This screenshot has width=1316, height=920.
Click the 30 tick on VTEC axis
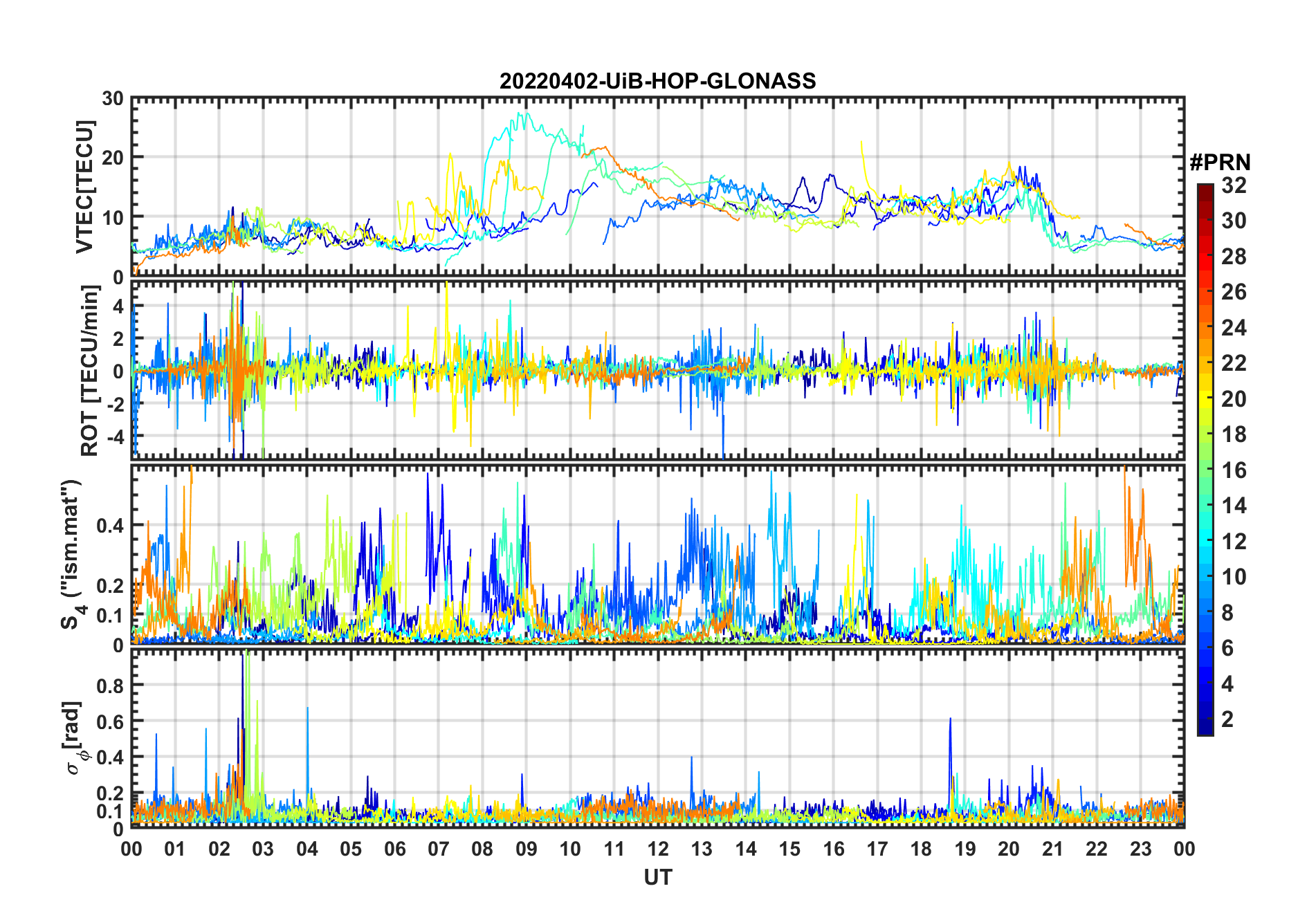click(113, 98)
